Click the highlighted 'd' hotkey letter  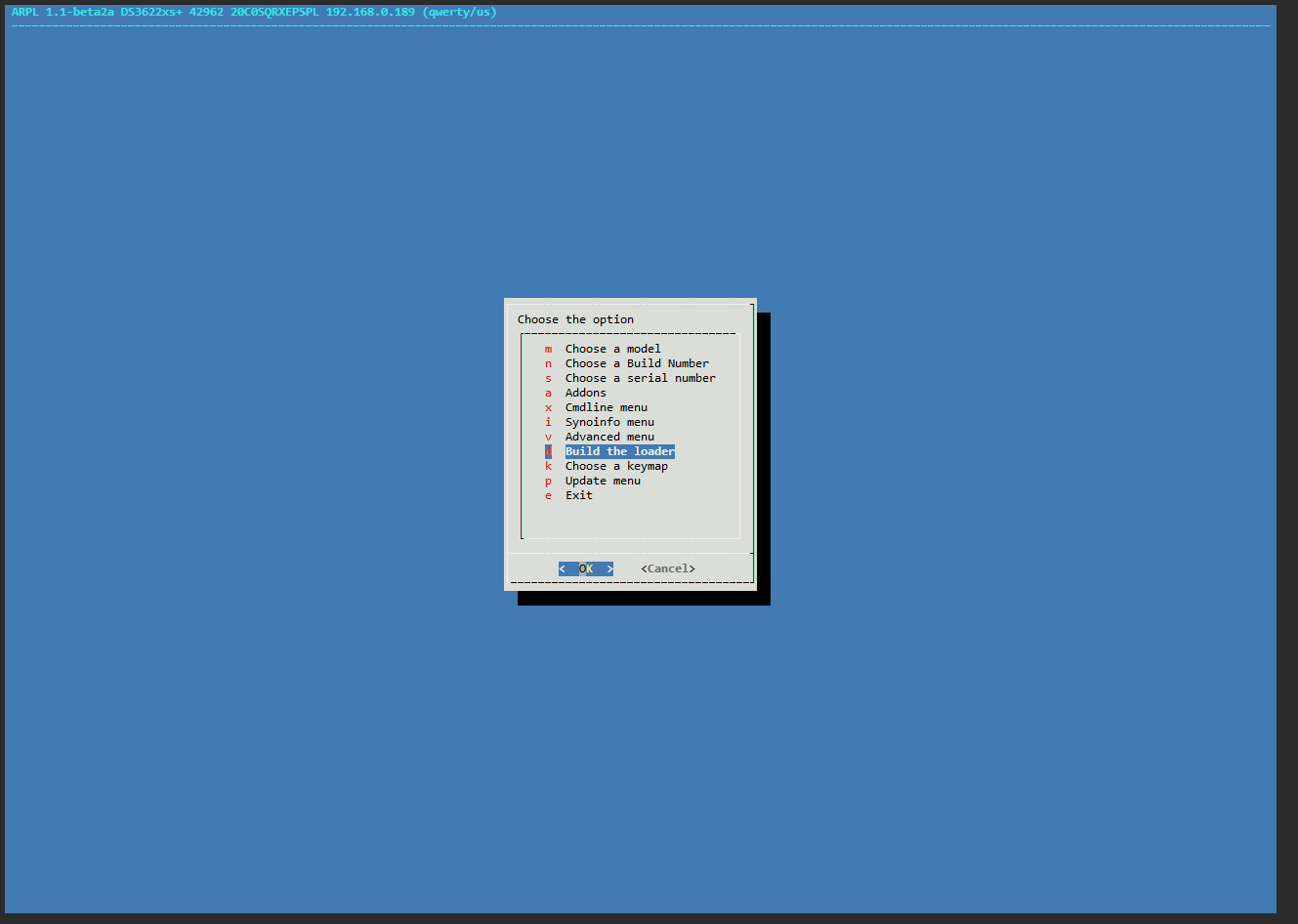[548, 451]
